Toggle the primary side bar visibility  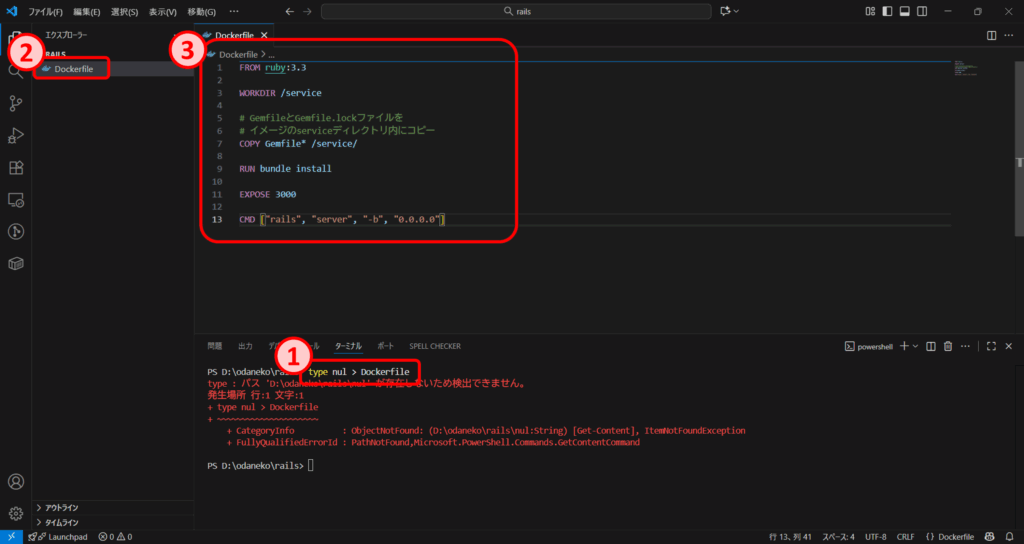point(886,11)
